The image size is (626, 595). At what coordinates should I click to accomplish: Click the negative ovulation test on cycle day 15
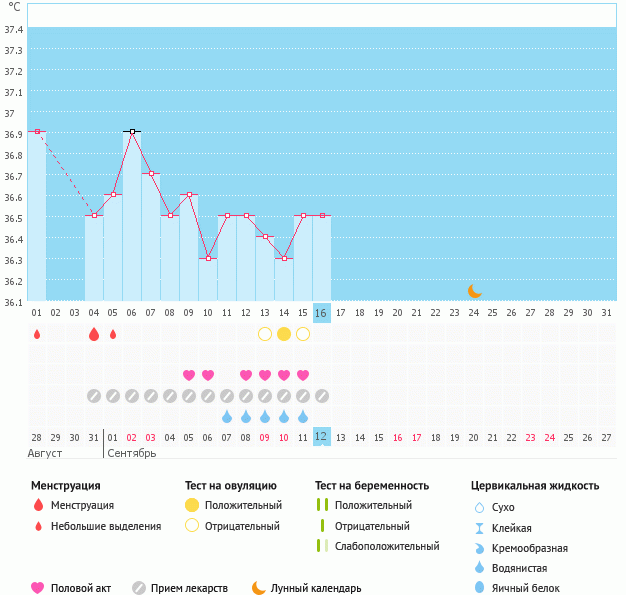303,334
